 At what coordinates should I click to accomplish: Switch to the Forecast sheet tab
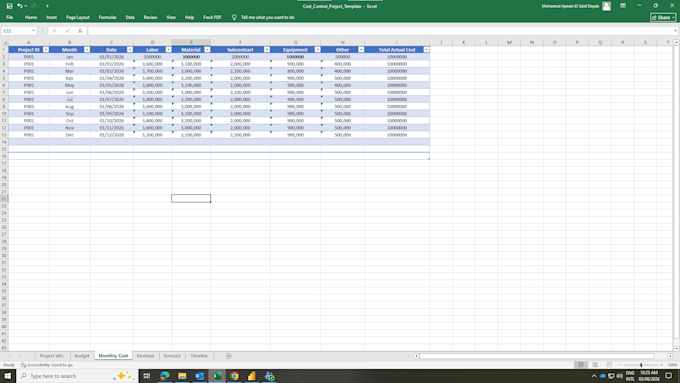(172, 356)
